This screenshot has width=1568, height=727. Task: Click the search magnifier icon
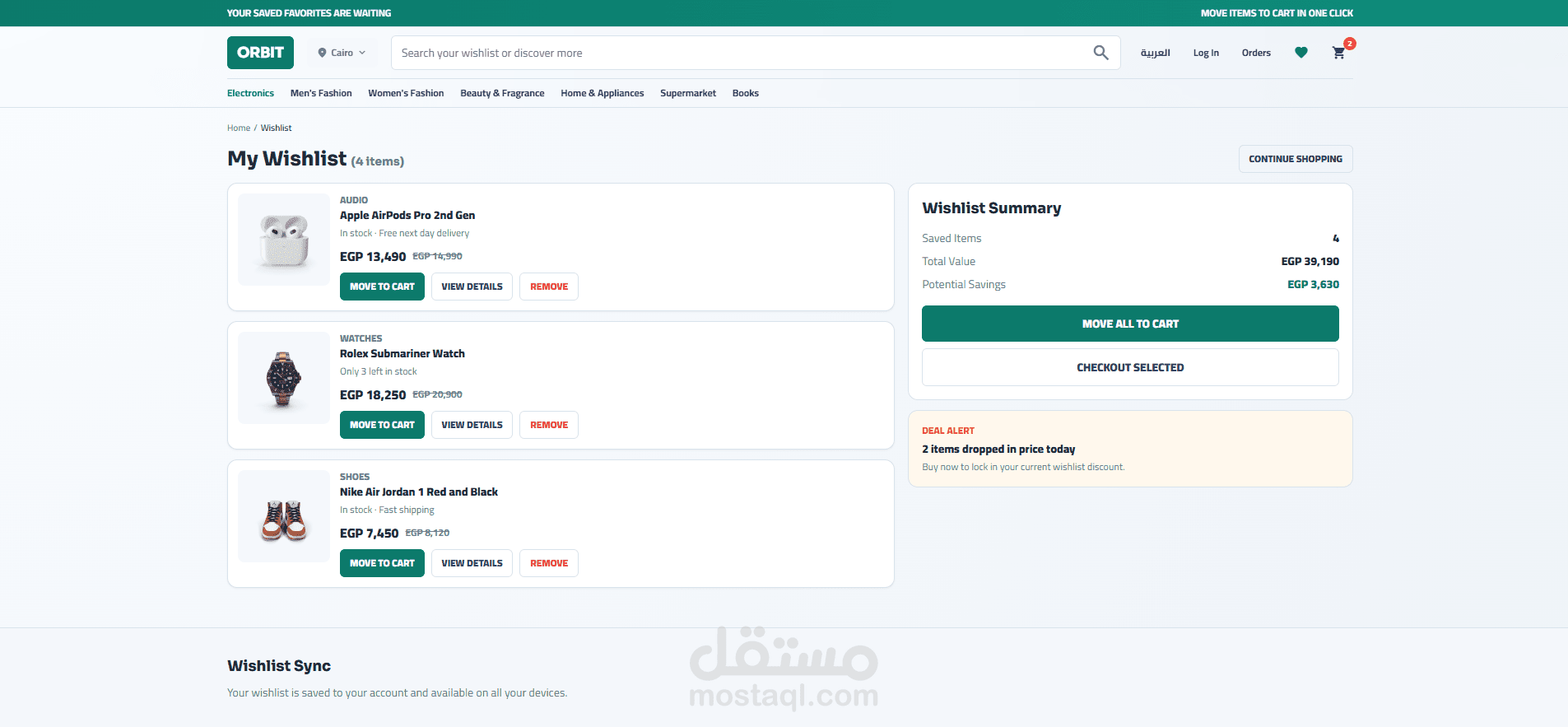[1100, 53]
